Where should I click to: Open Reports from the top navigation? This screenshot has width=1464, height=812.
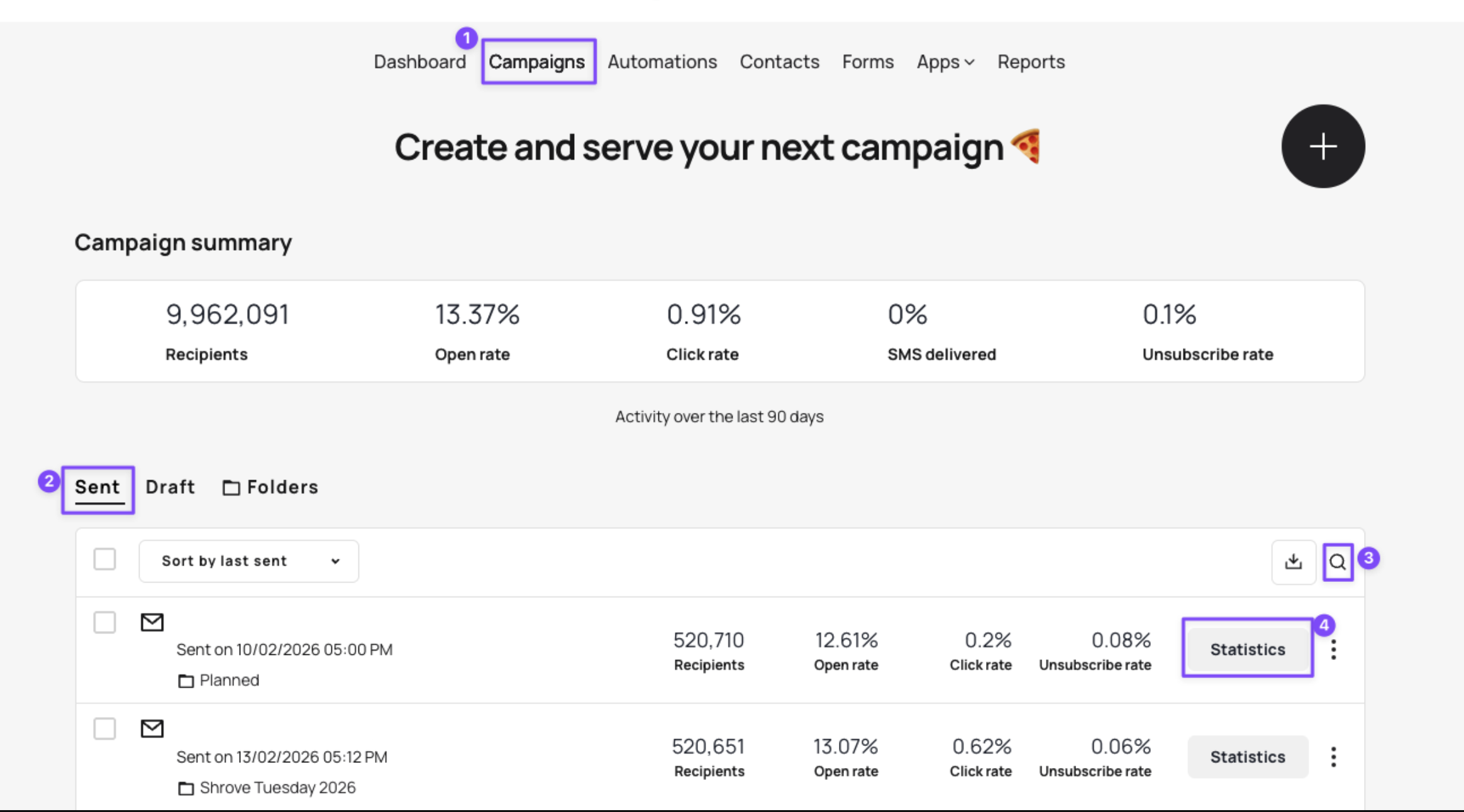pyautogui.click(x=1031, y=62)
